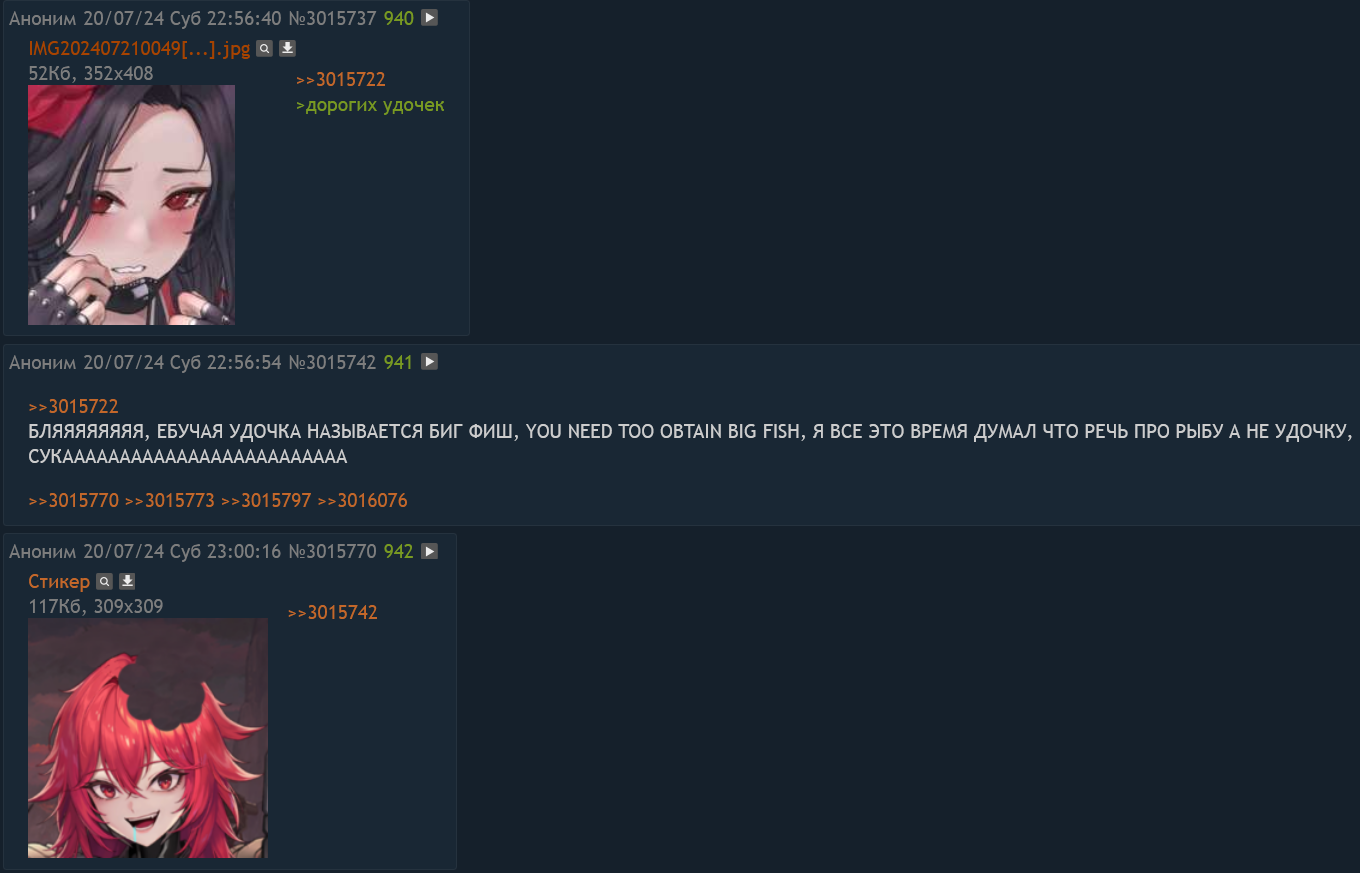
Task: Jump to reply >>3015770 under post 941
Action: tap(73, 500)
